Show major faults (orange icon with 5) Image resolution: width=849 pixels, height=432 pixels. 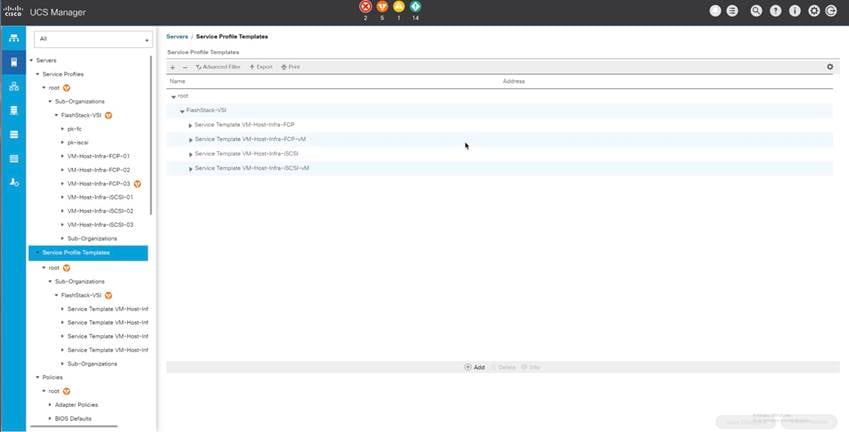coord(382,7)
